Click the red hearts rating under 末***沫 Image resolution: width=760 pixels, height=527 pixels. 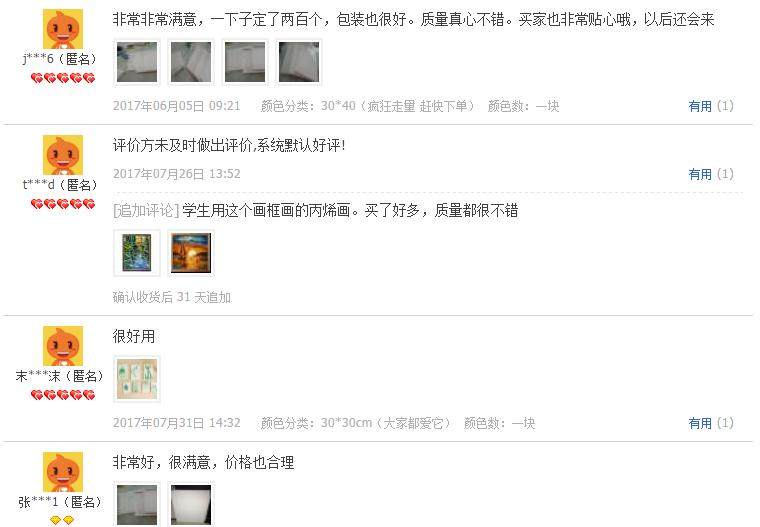pos(63,395)
